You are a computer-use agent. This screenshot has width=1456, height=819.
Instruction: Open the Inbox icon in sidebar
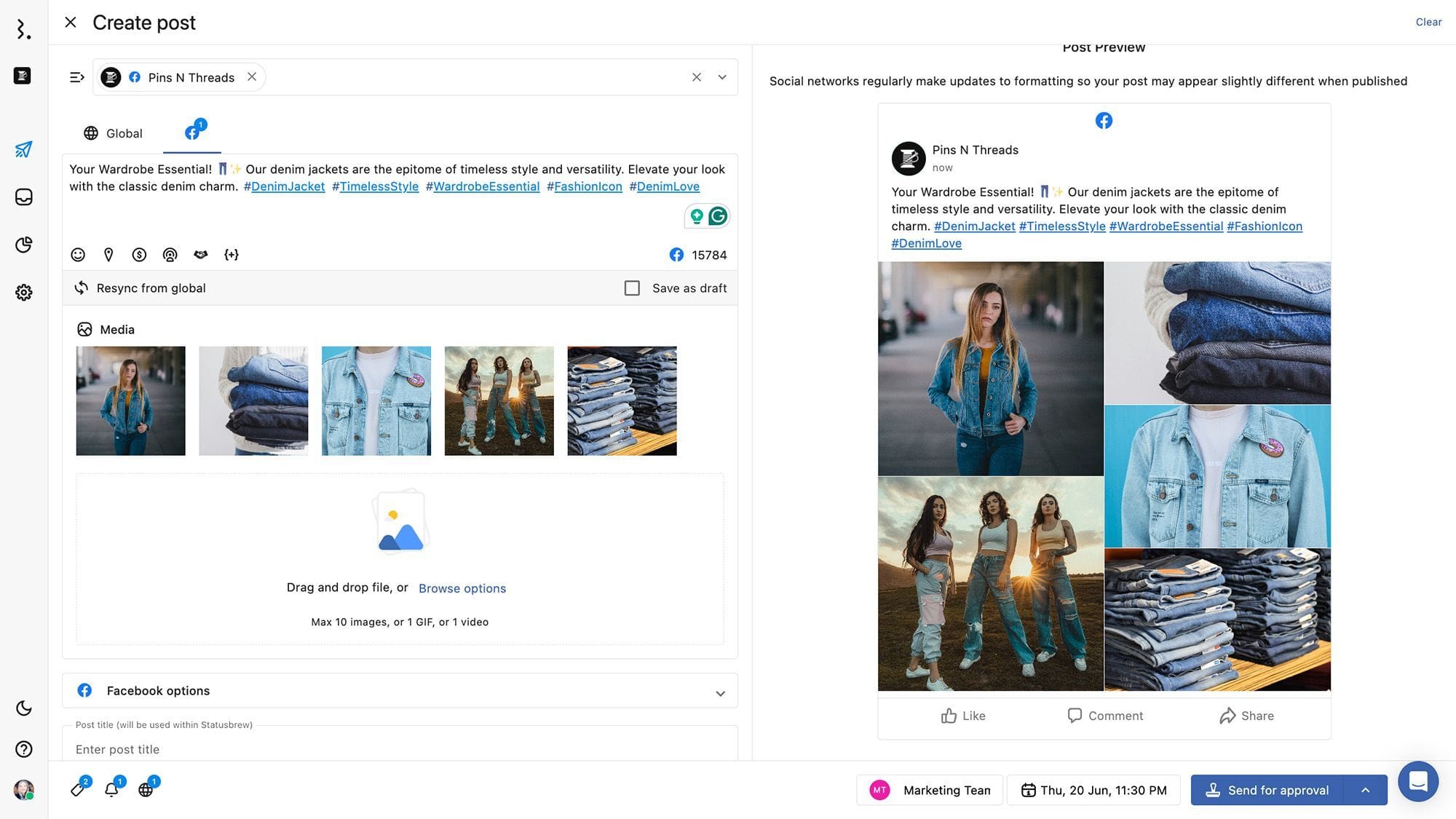(23, 197)
